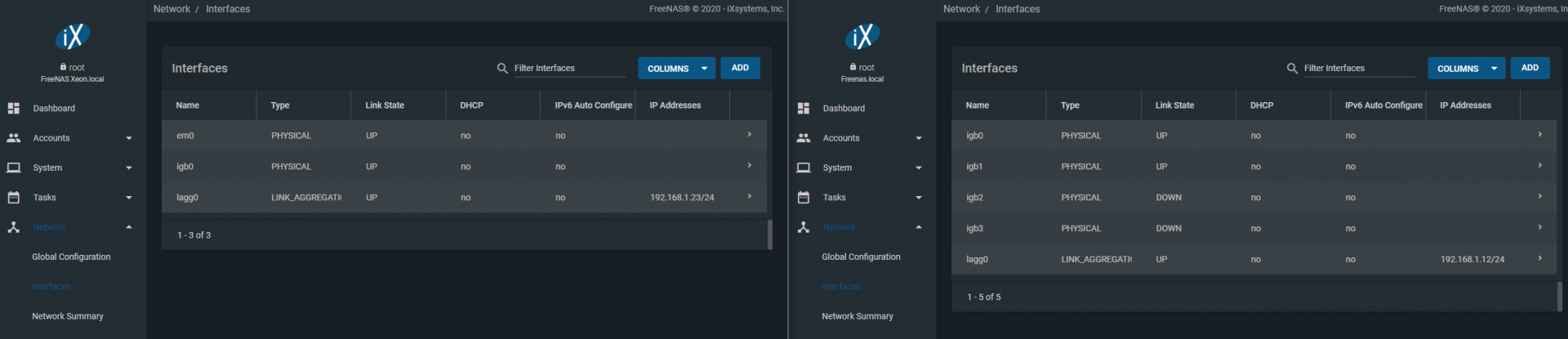Click System laptop icon in FreeNAS Xeon.local sidebar

tap(13, 167)
